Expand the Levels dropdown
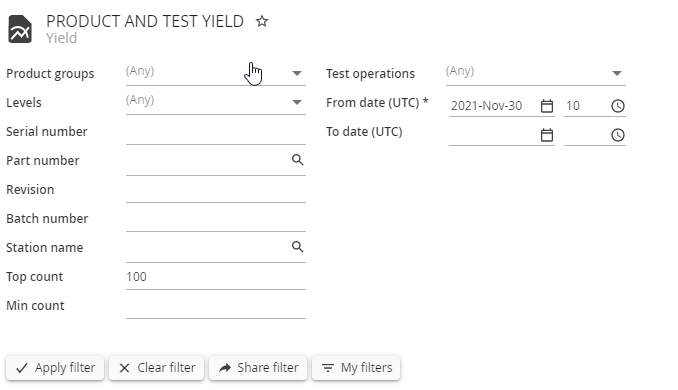 (x=216, y=102)
